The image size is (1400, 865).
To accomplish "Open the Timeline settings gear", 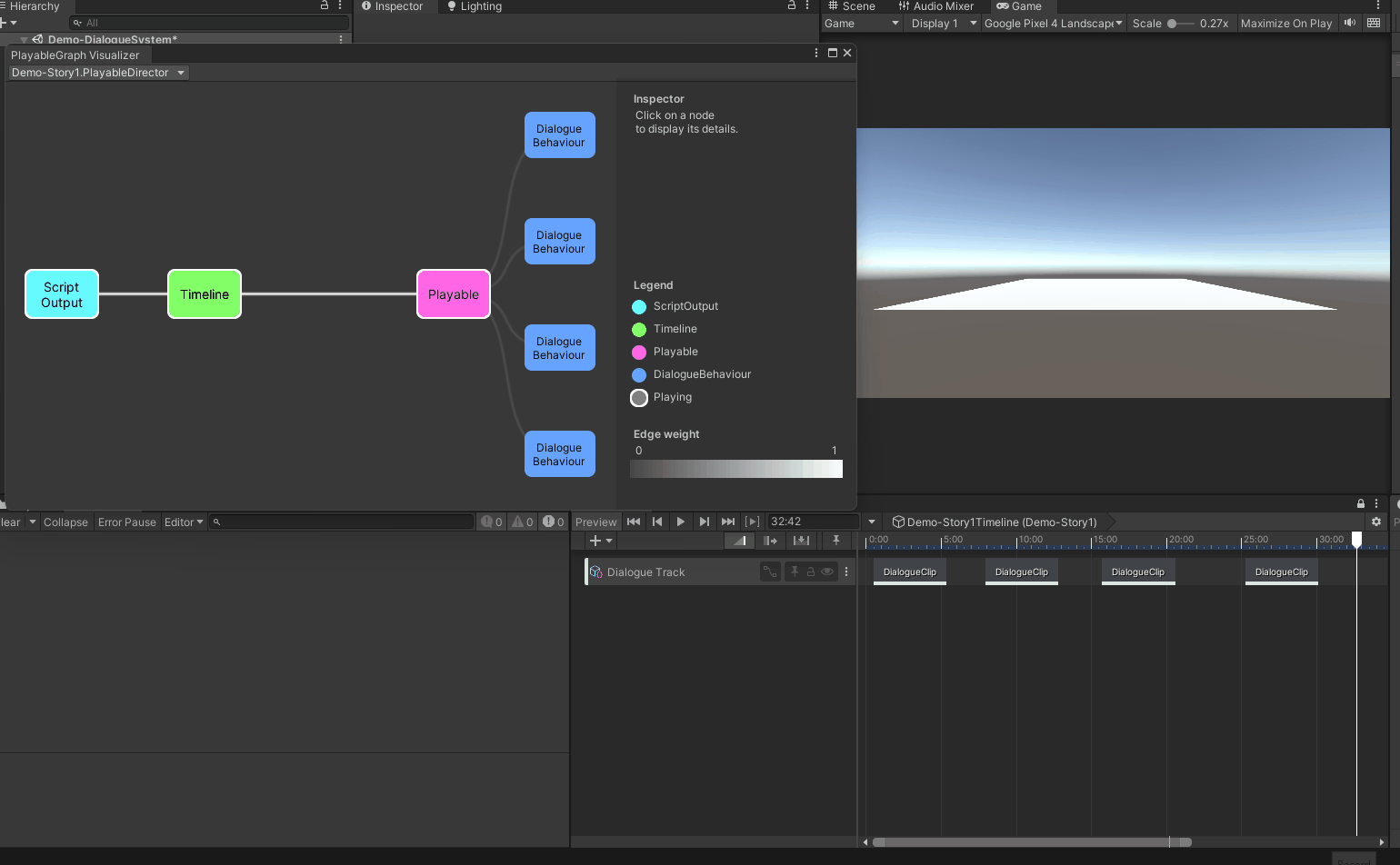I will tap(1375, 522).
